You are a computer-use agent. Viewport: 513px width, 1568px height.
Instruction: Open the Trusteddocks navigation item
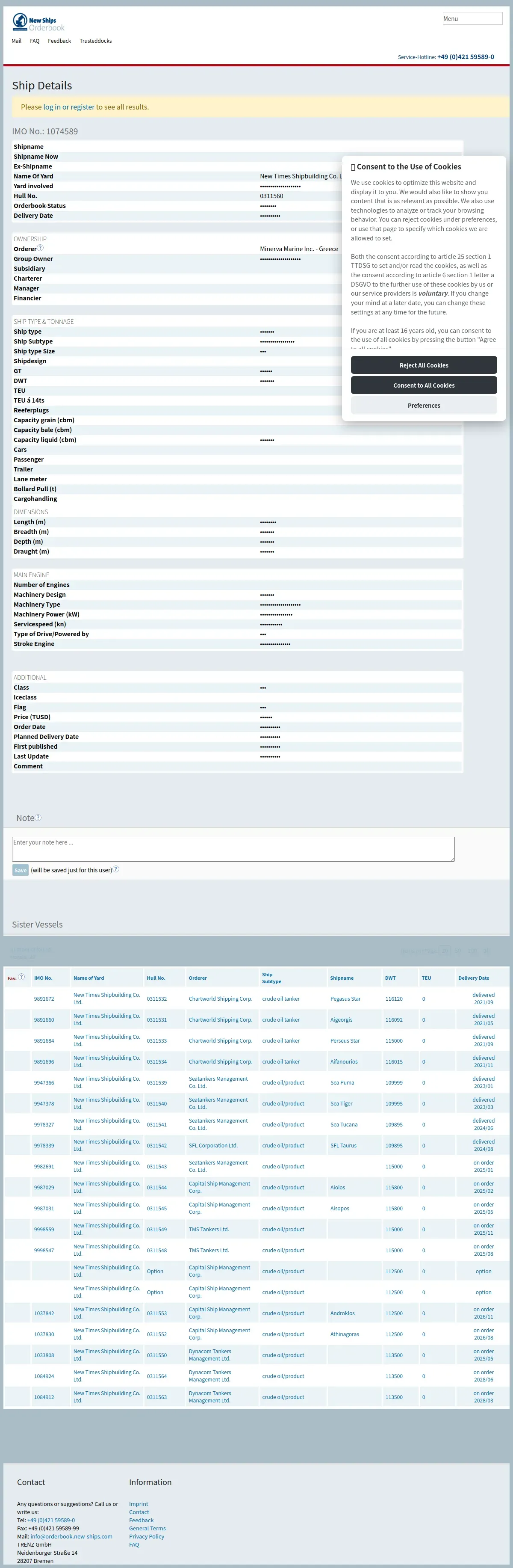[95, 41]
